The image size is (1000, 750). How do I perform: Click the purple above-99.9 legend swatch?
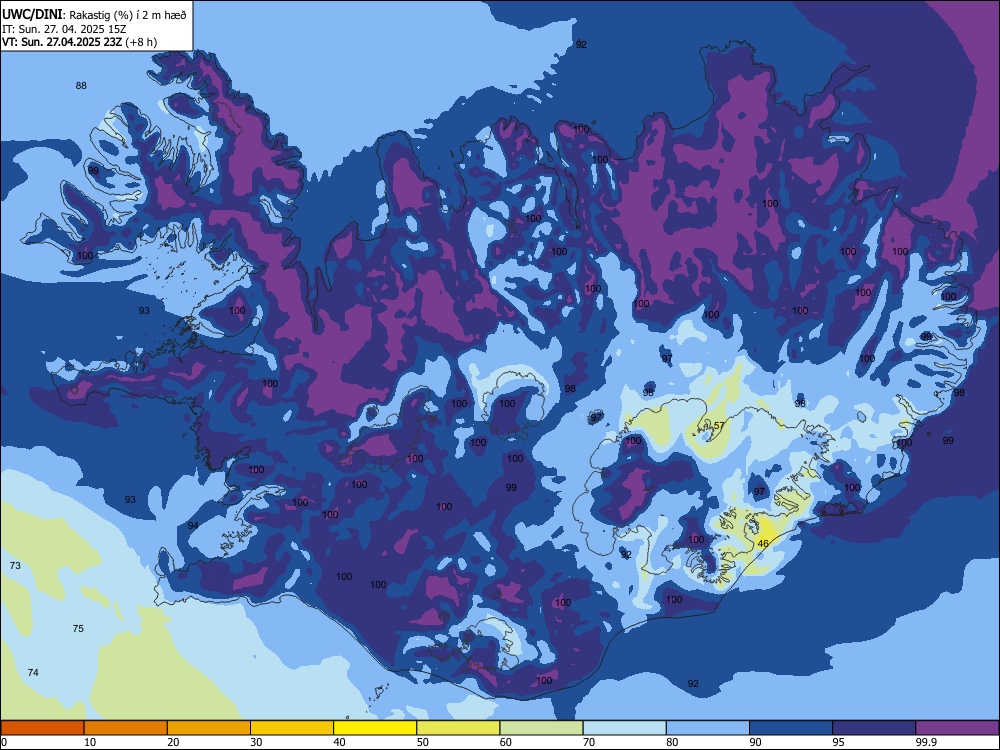point(957,728)
